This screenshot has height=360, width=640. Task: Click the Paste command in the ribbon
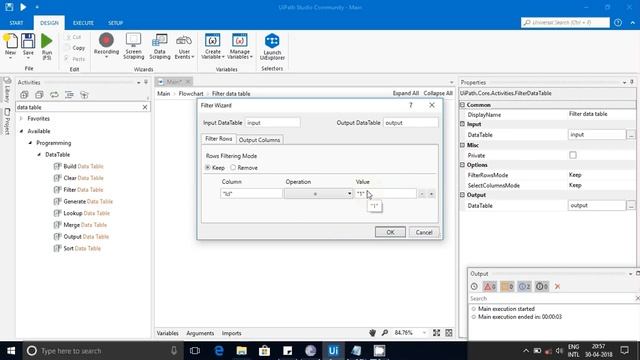click(x=75, y=59)
